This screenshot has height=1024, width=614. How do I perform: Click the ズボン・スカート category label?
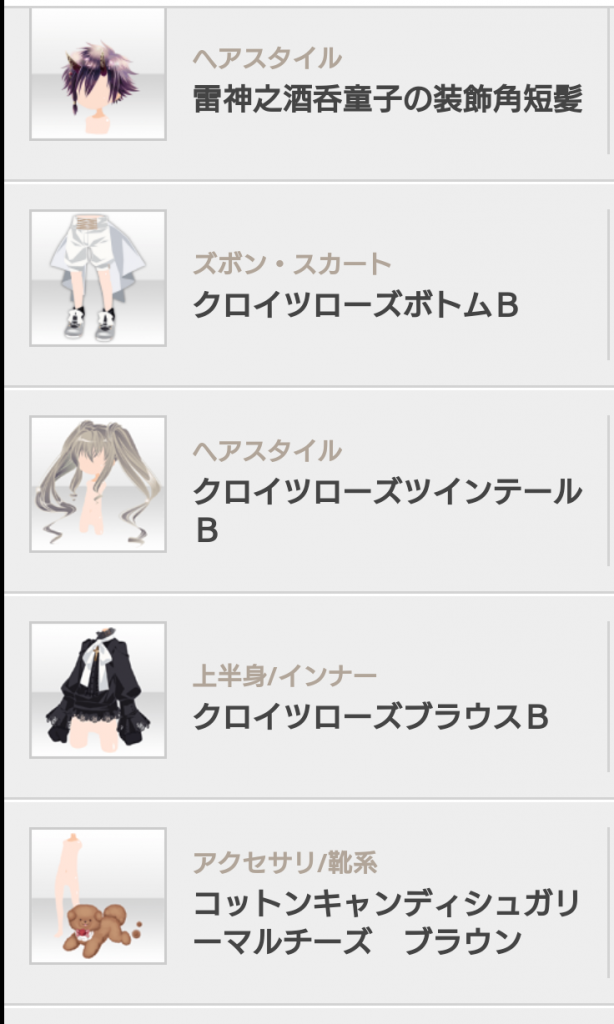[291, 264]
